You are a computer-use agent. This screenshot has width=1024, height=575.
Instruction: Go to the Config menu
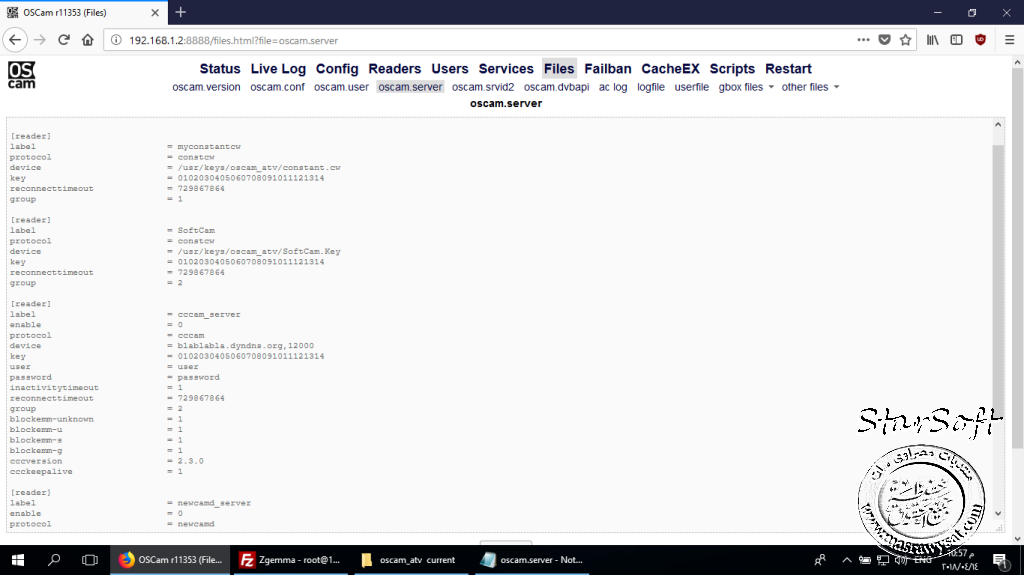[x=337, y=69]
